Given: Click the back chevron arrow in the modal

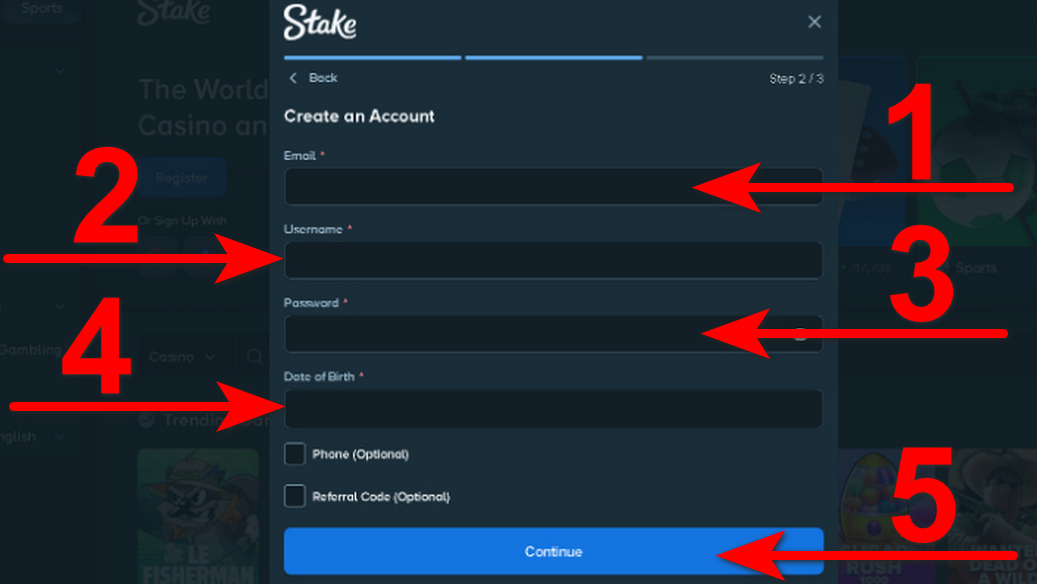Looking at the screenshot, I should tap(292, 77).
